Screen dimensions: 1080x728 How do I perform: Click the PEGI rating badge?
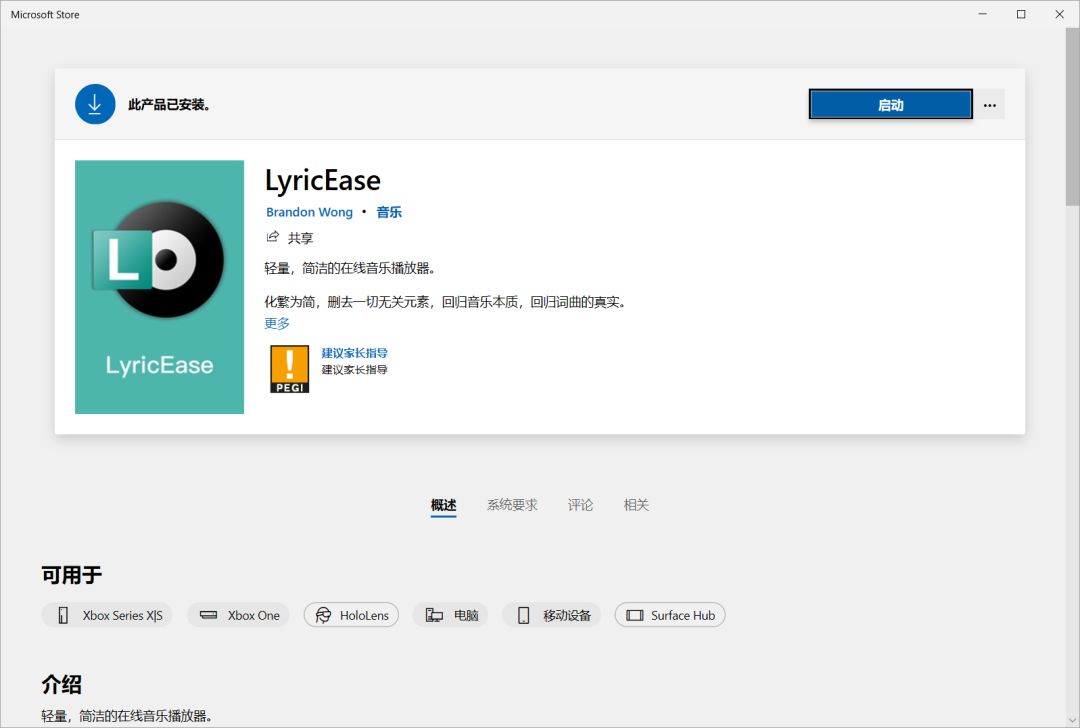point(289,369)
